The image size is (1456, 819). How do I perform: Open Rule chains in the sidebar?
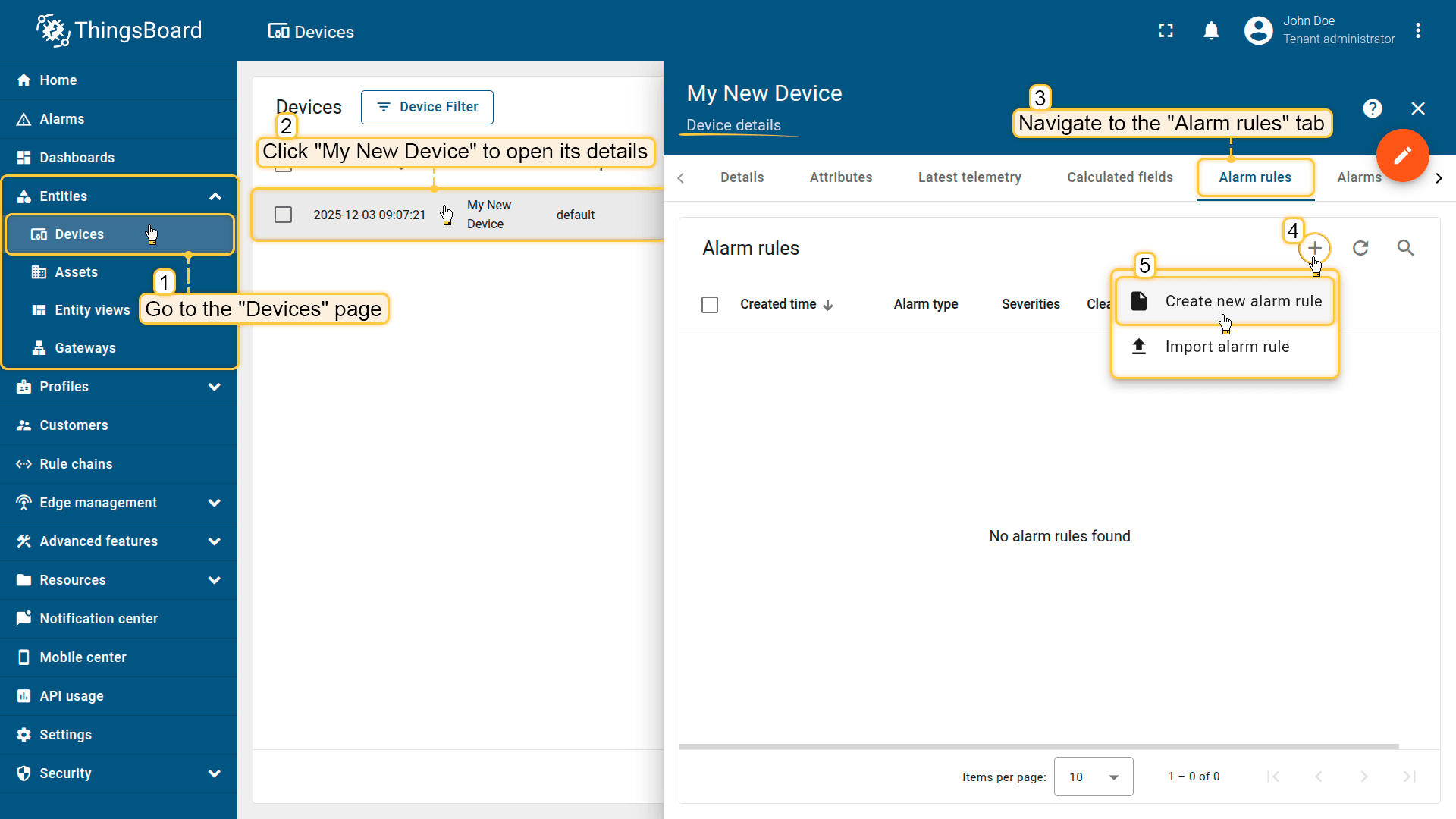[x=76, y=464]
